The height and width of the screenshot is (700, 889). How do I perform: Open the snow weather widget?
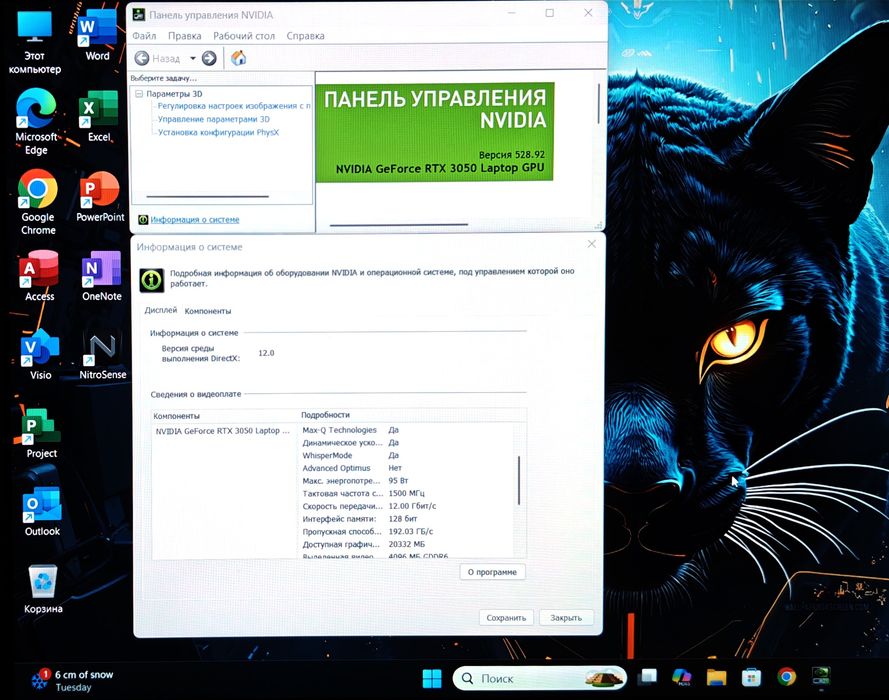[72, 680]
